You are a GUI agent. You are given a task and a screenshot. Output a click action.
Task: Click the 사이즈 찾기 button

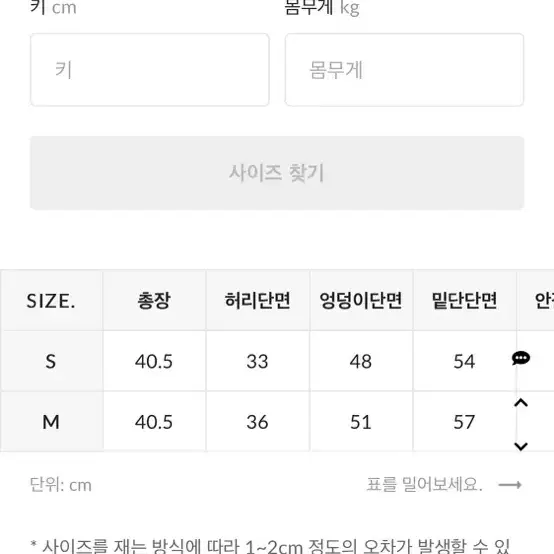277,173
